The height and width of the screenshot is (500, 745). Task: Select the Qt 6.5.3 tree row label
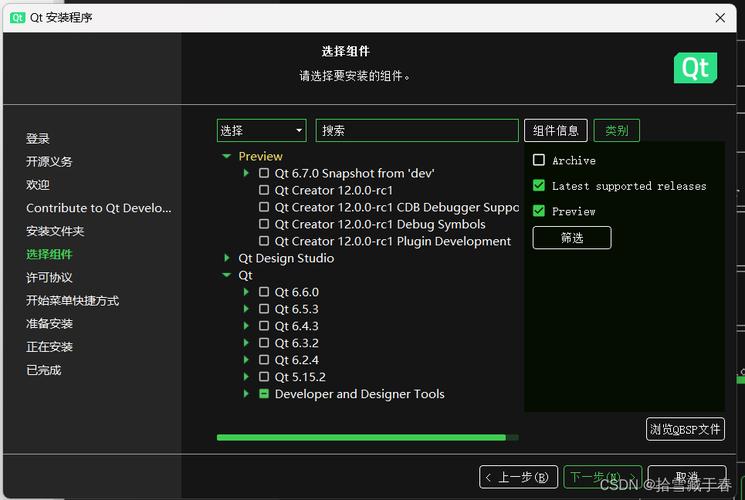pos(296,309)
